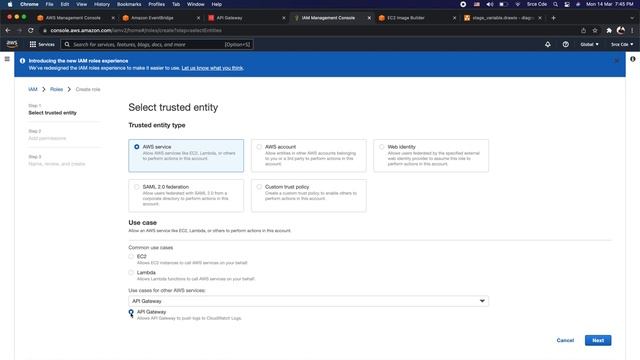Click the AWS services search field
Viewport: 640px width, 360px height.
157,44
